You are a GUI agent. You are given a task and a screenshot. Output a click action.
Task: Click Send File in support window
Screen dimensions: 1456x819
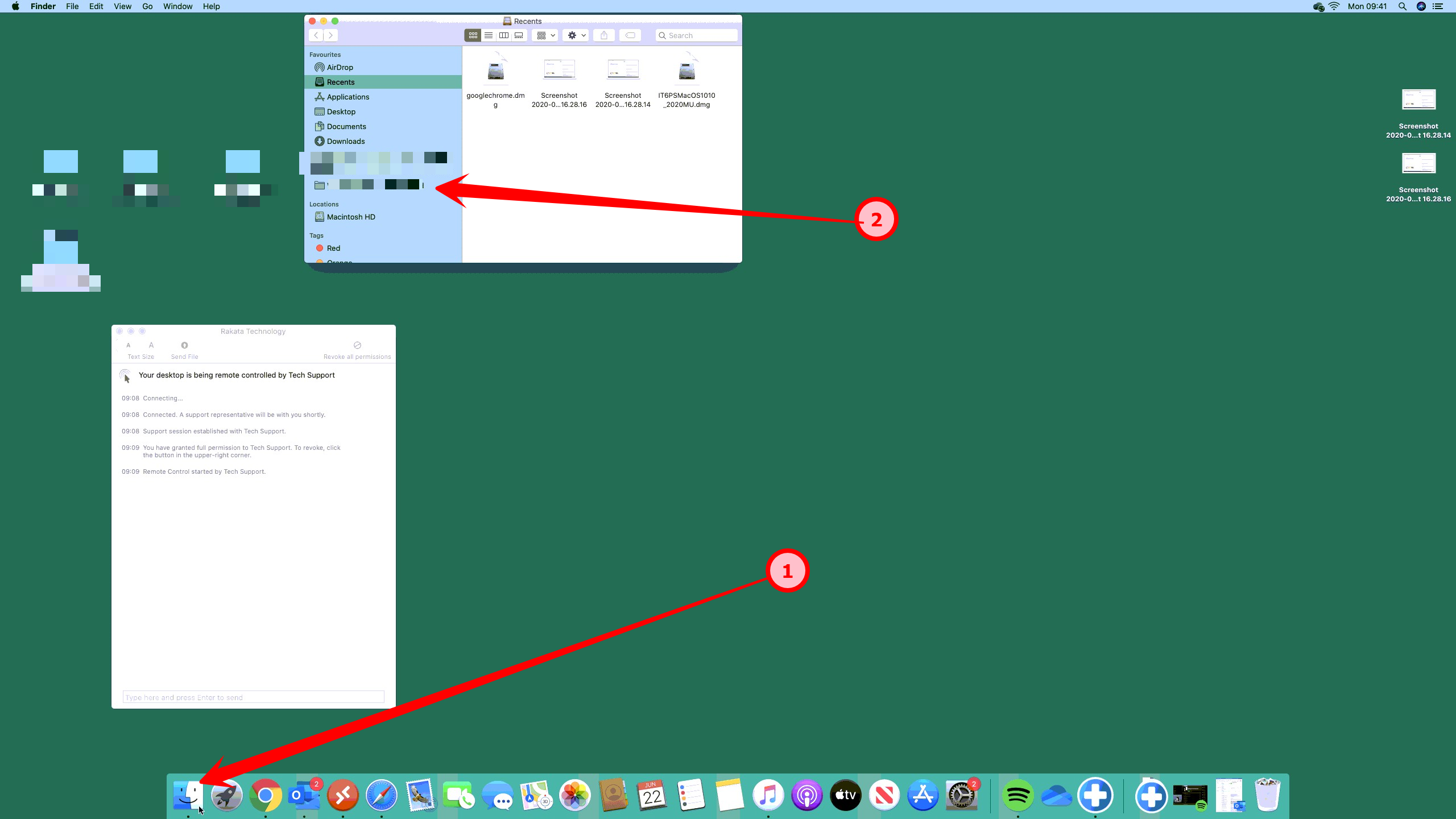184,350
